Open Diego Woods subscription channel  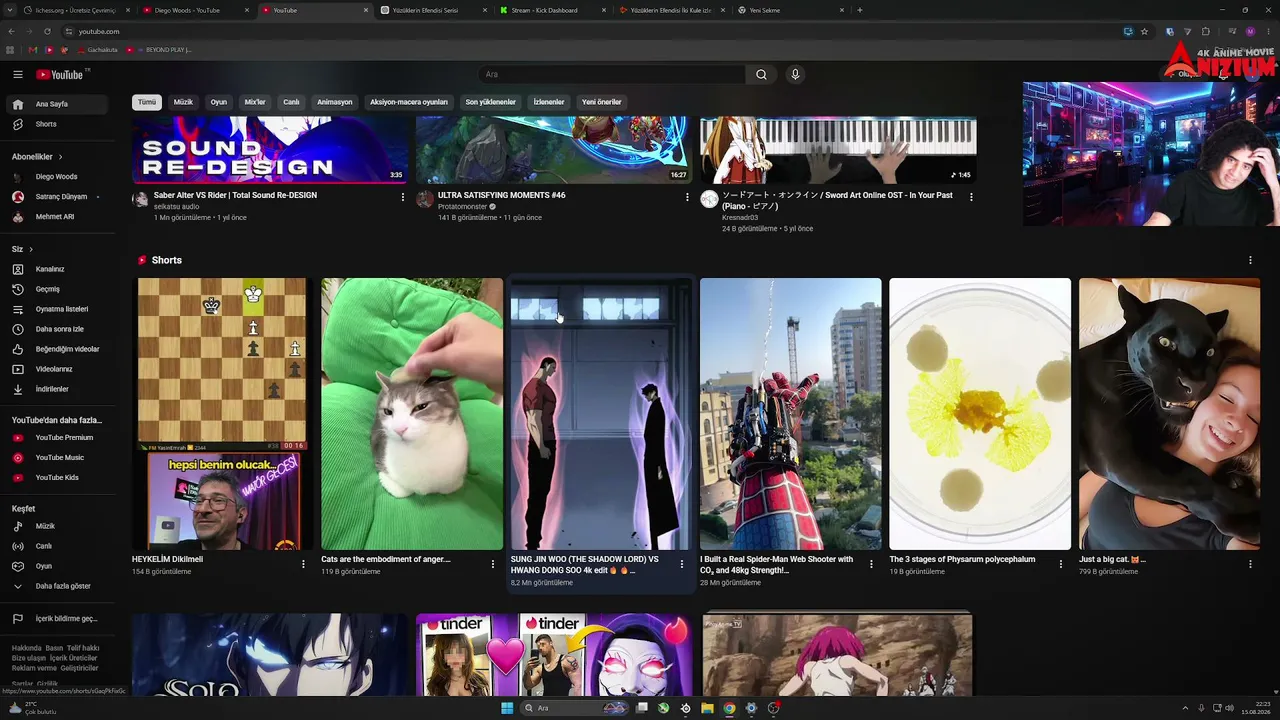(x=60, y=177)
